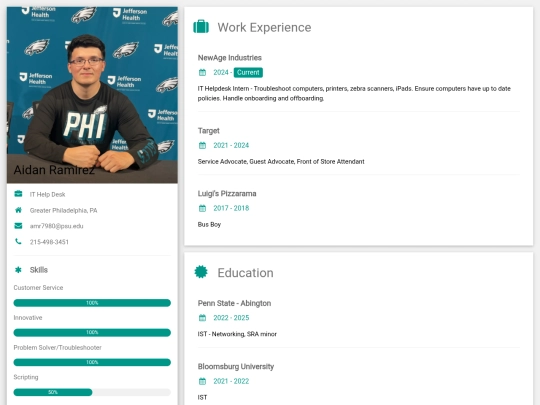Click the amr7980@psu.edu email address
Viewport: 540px width, 405px height.
tap(56, 226)
